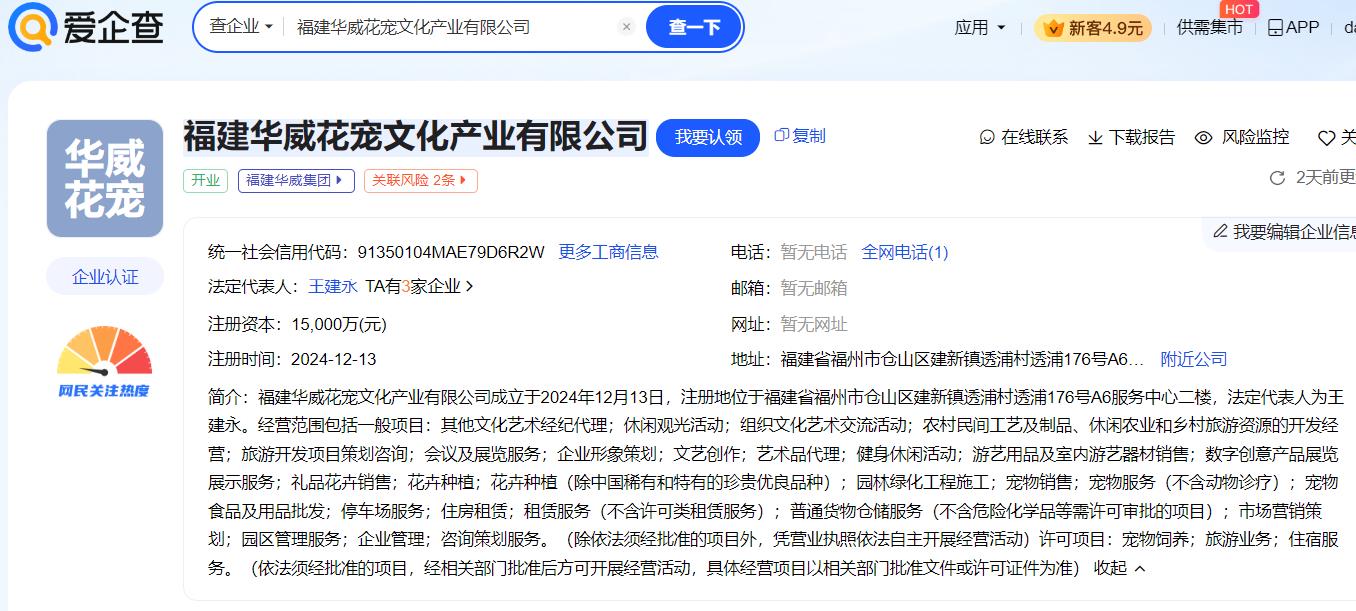The image size is (1356, 611).
Task: Open legal representative 王建永 link
Action: tap(333, 287)
